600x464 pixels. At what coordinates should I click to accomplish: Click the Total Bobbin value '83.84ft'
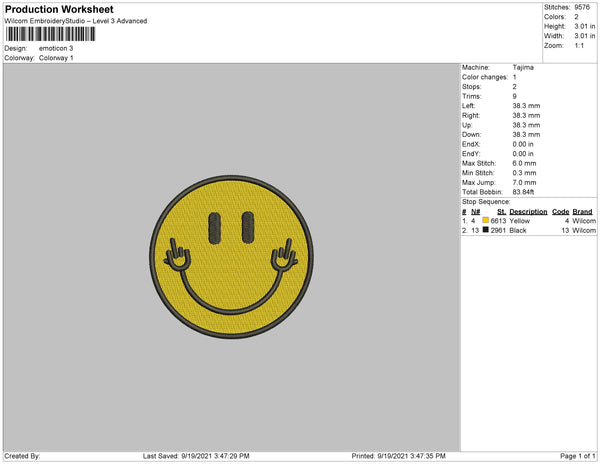tap(523, 192)
